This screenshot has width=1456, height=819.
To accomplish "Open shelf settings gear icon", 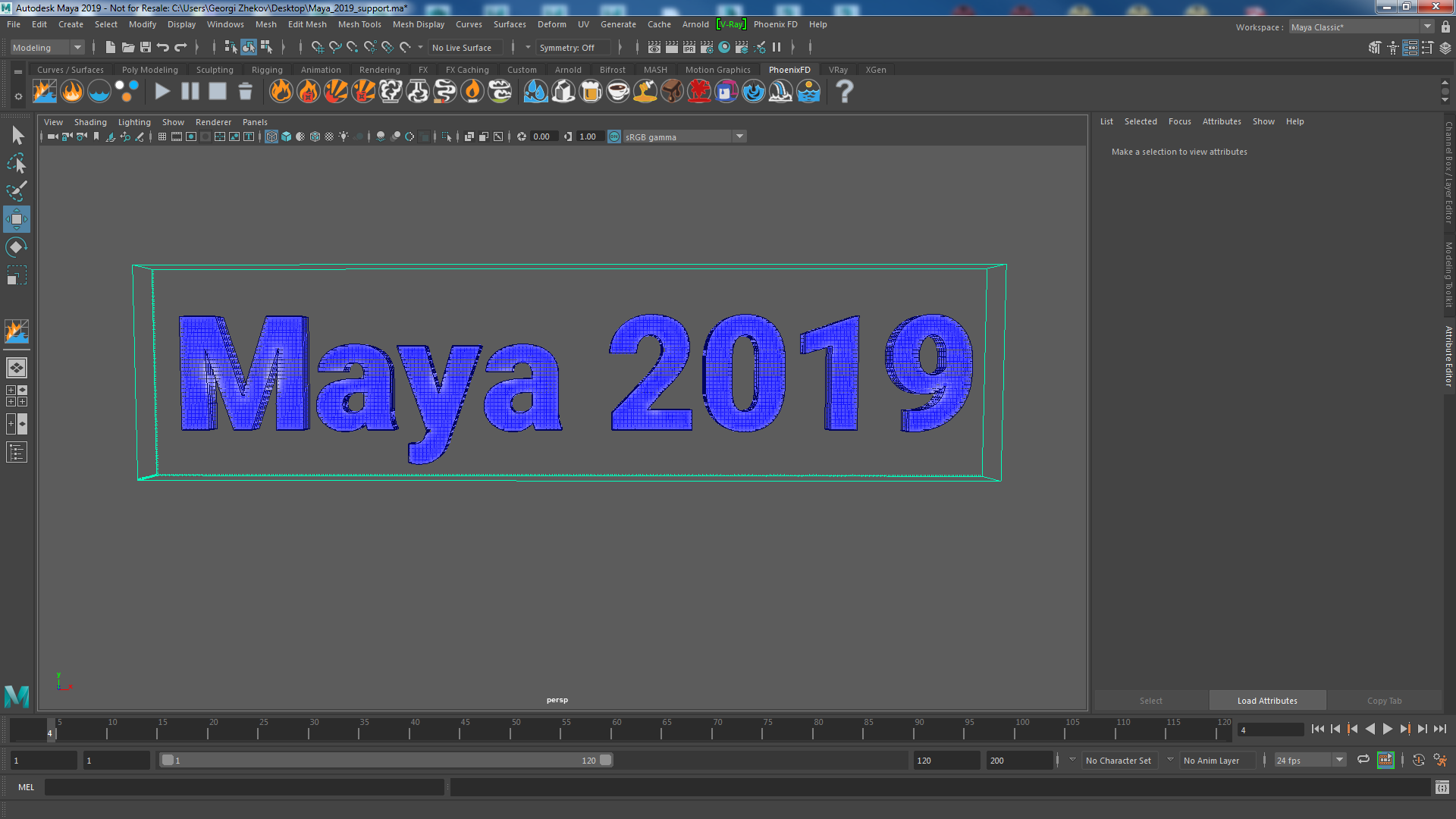I will (x=18, y=96).
